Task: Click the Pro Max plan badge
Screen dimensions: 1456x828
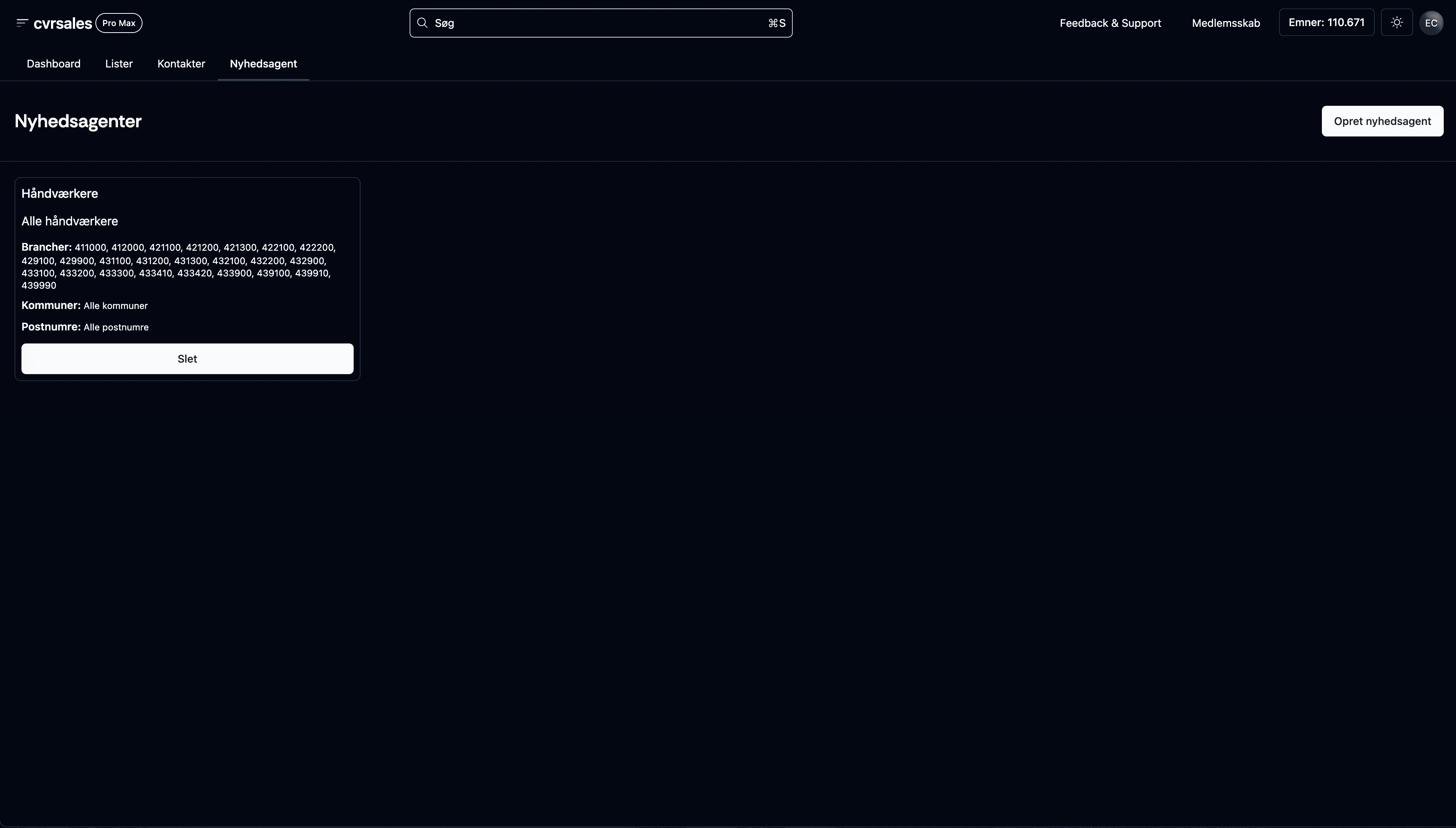Action: click(119, 23)
